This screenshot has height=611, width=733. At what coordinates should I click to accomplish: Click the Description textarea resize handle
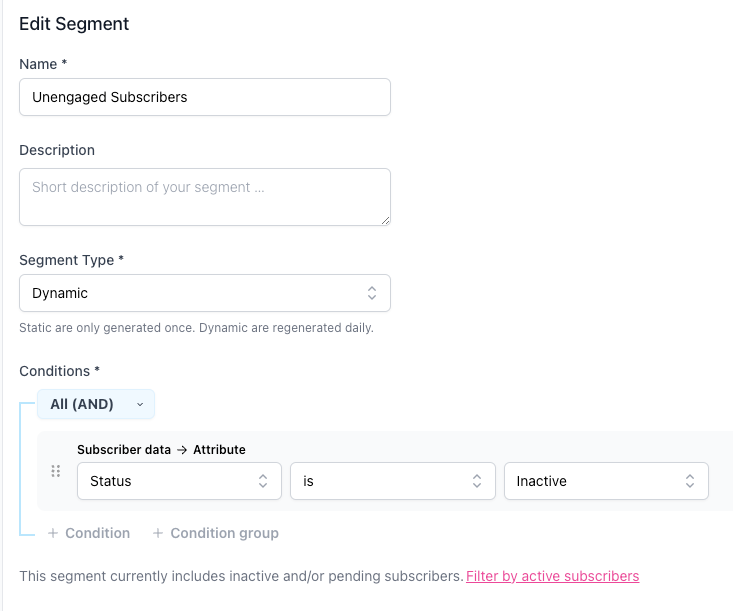click(384, 219)
